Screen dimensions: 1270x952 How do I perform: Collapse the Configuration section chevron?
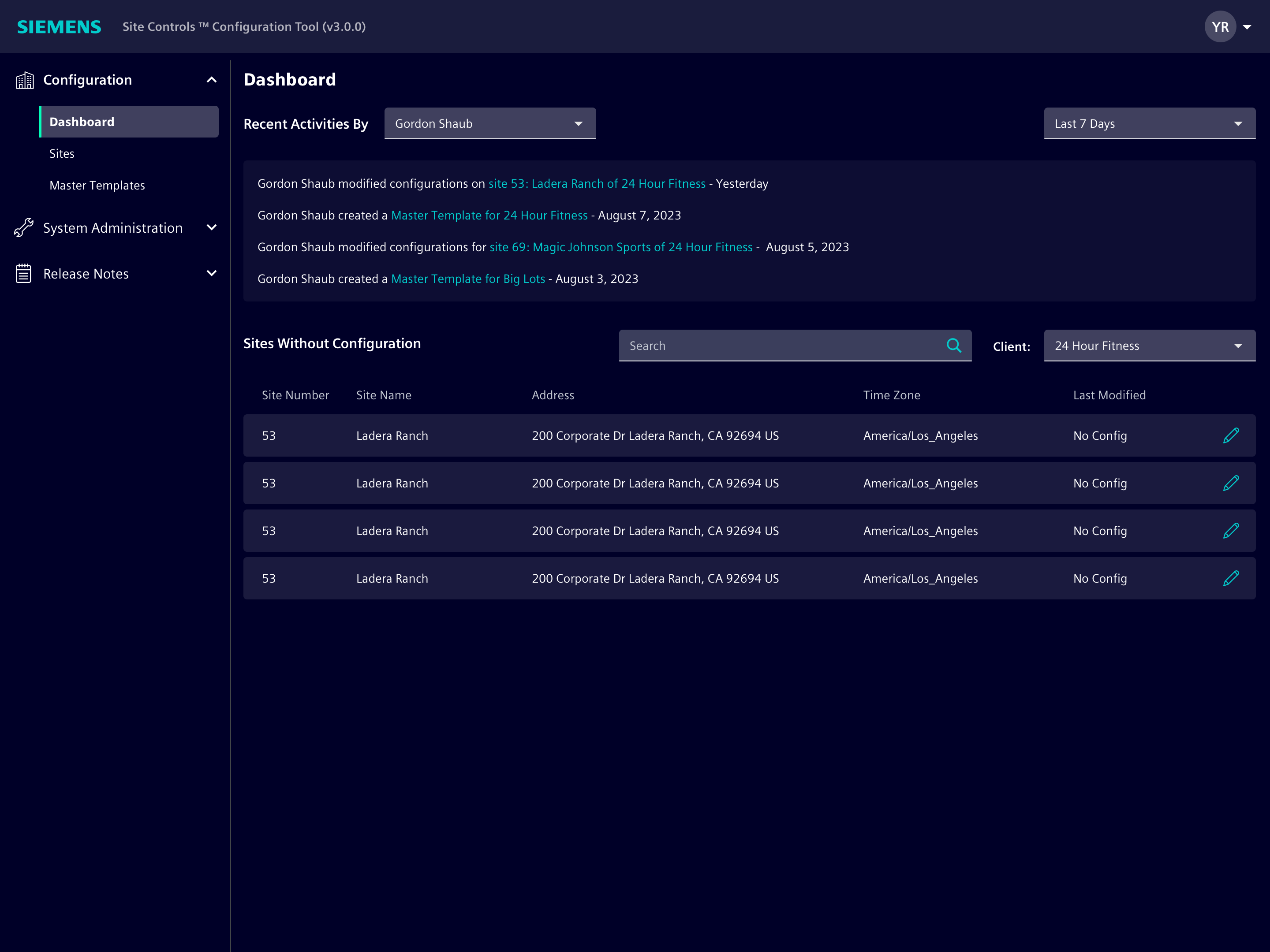[211, 80]
